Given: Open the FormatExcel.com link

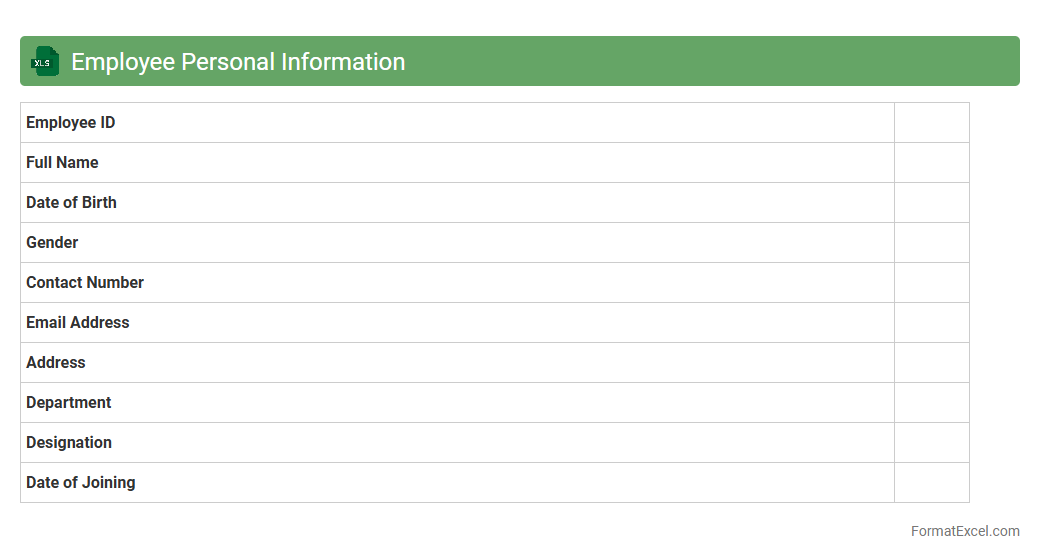Looking at the screenshot, I should (x=964, y=531).
